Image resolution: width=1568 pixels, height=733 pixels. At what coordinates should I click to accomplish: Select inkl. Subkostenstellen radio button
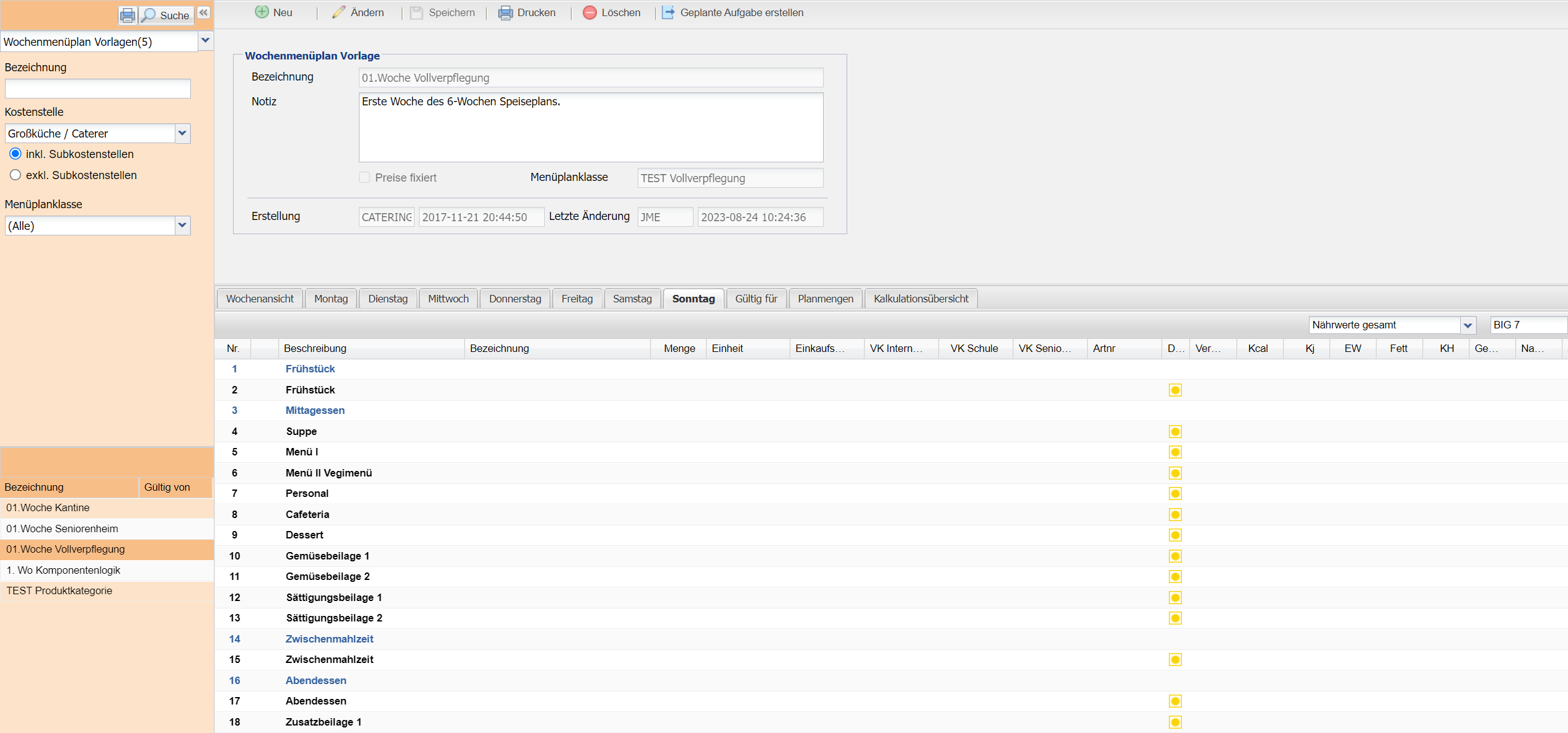tap(15, 154)
